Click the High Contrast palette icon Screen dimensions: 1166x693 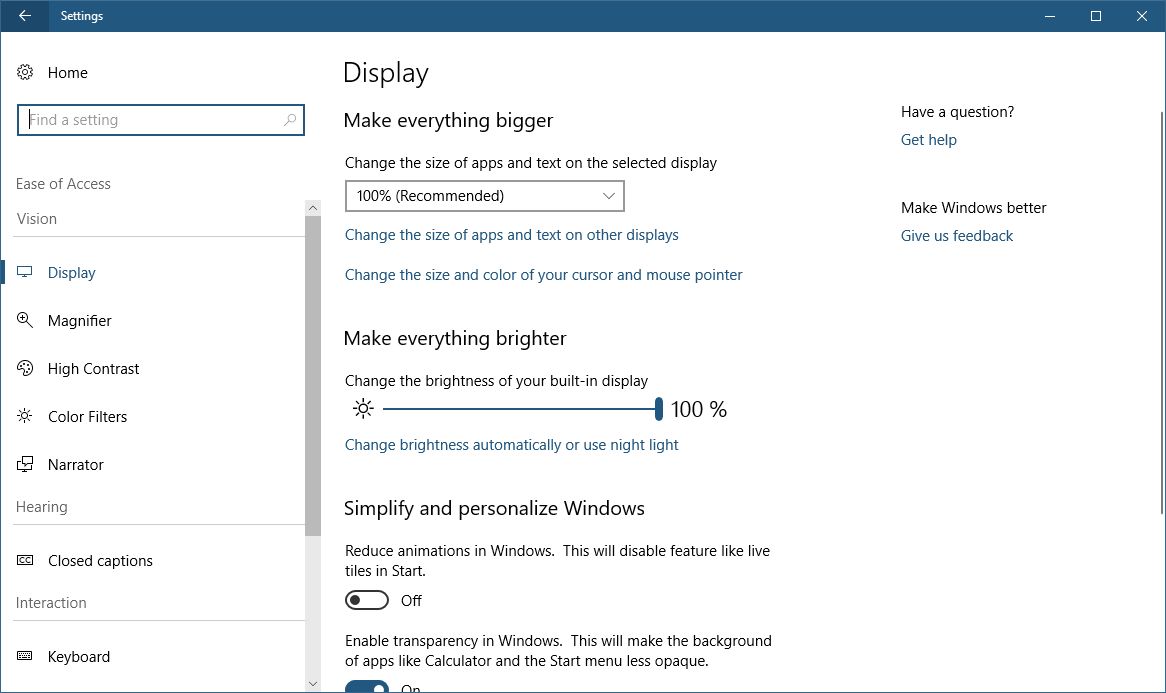click(25, 368)
